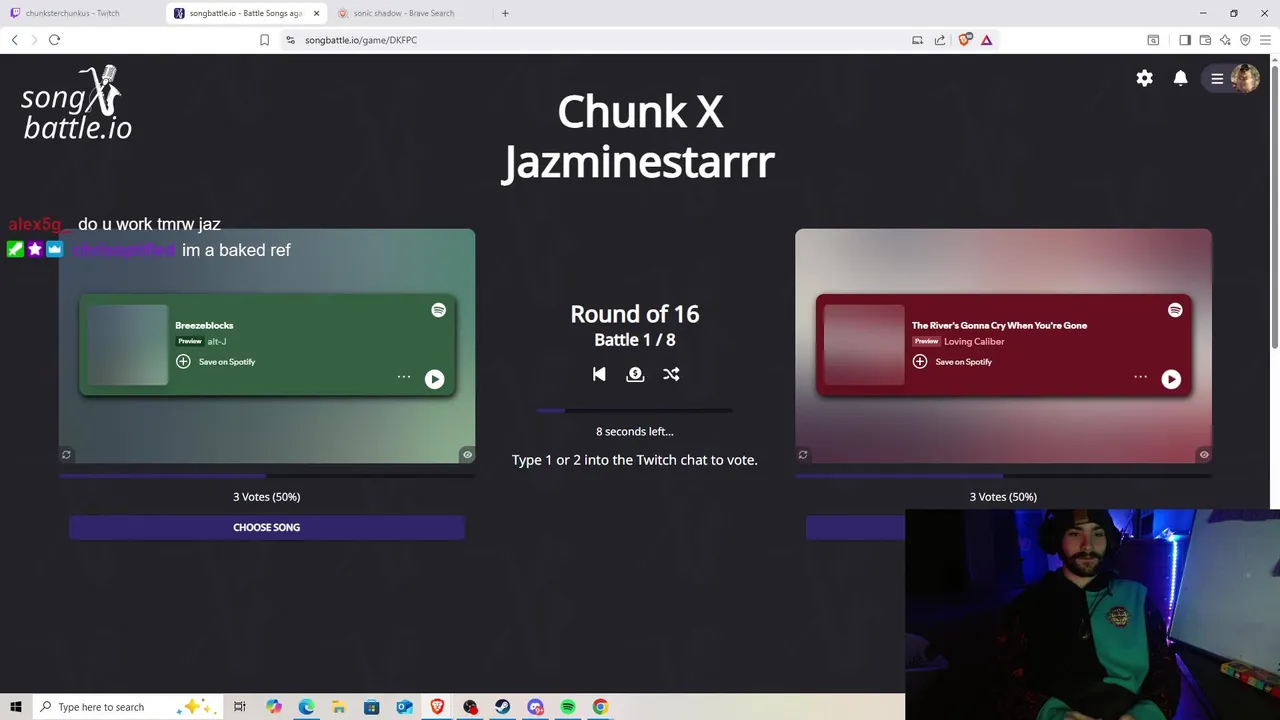The image size is (1280, 720).
Task: Close the songbattle.io tab
Action: click(317, 13)
